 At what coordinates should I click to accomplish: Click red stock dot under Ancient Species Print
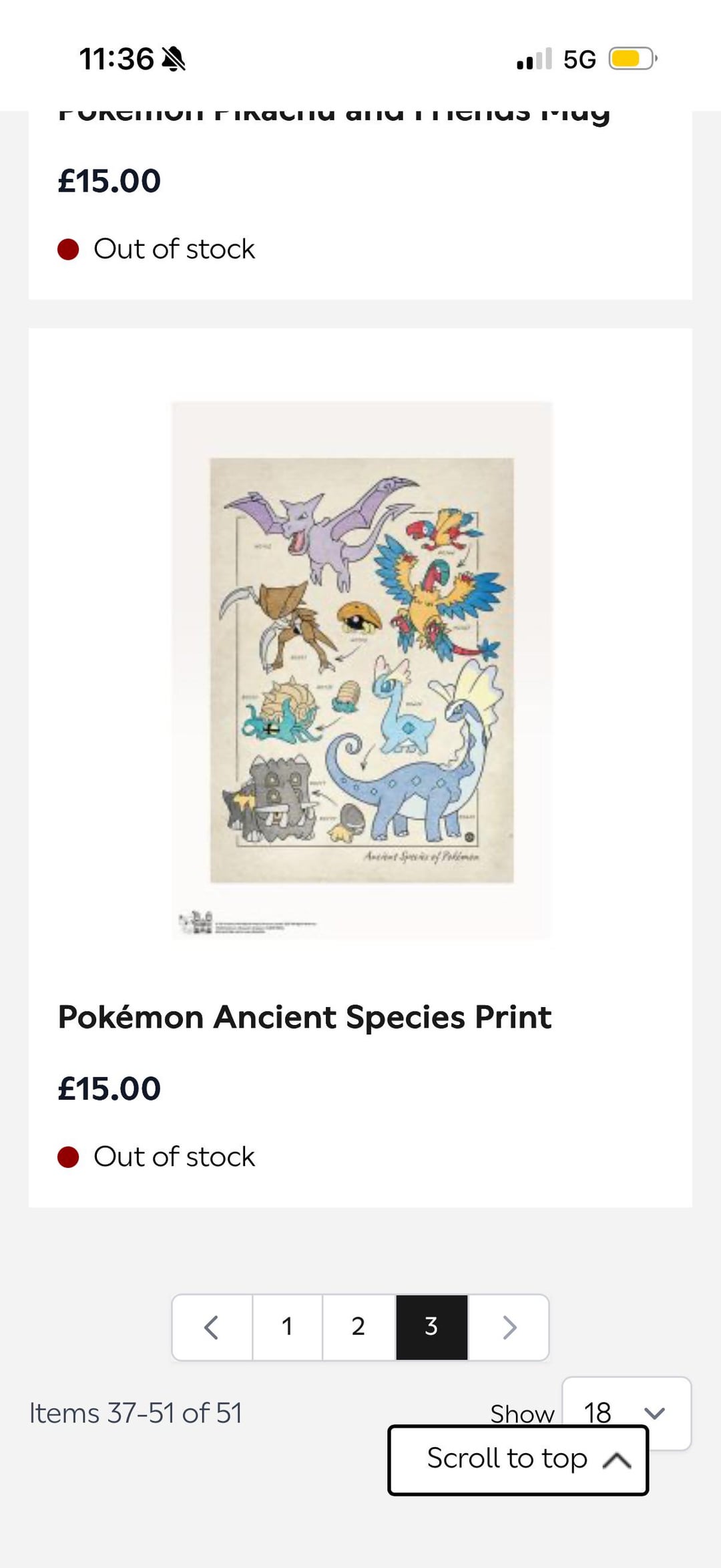pyautogui.click(x=68, y=1157)
